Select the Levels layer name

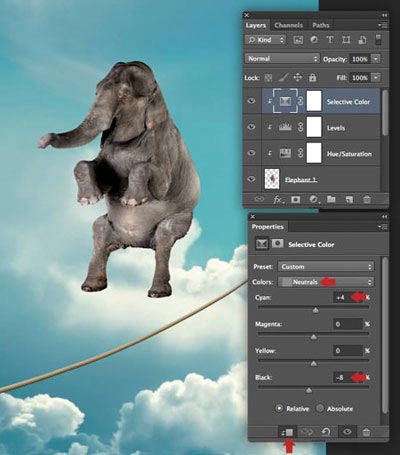pos(336,128)
